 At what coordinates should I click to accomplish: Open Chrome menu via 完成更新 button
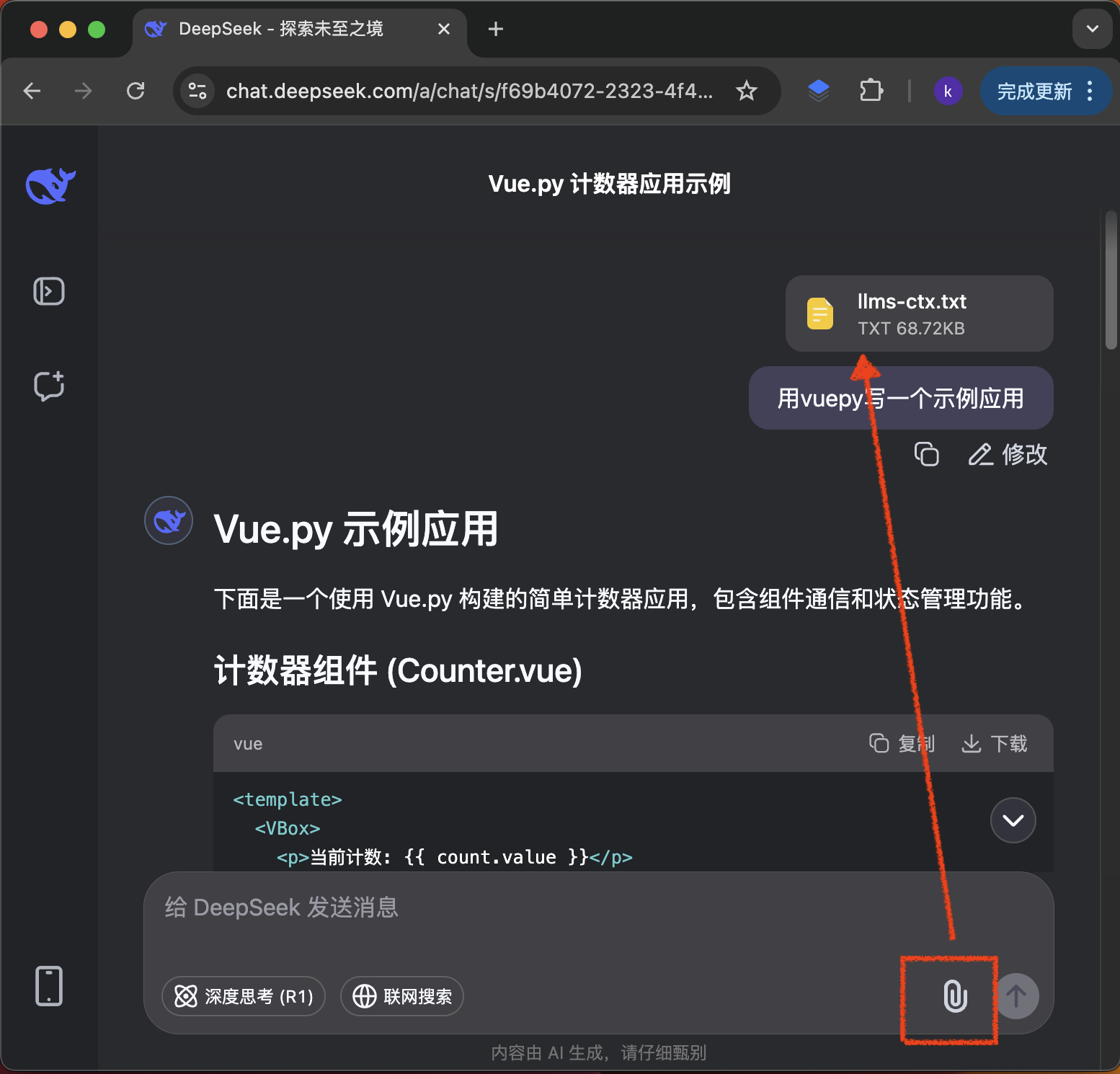[1045, 91]
